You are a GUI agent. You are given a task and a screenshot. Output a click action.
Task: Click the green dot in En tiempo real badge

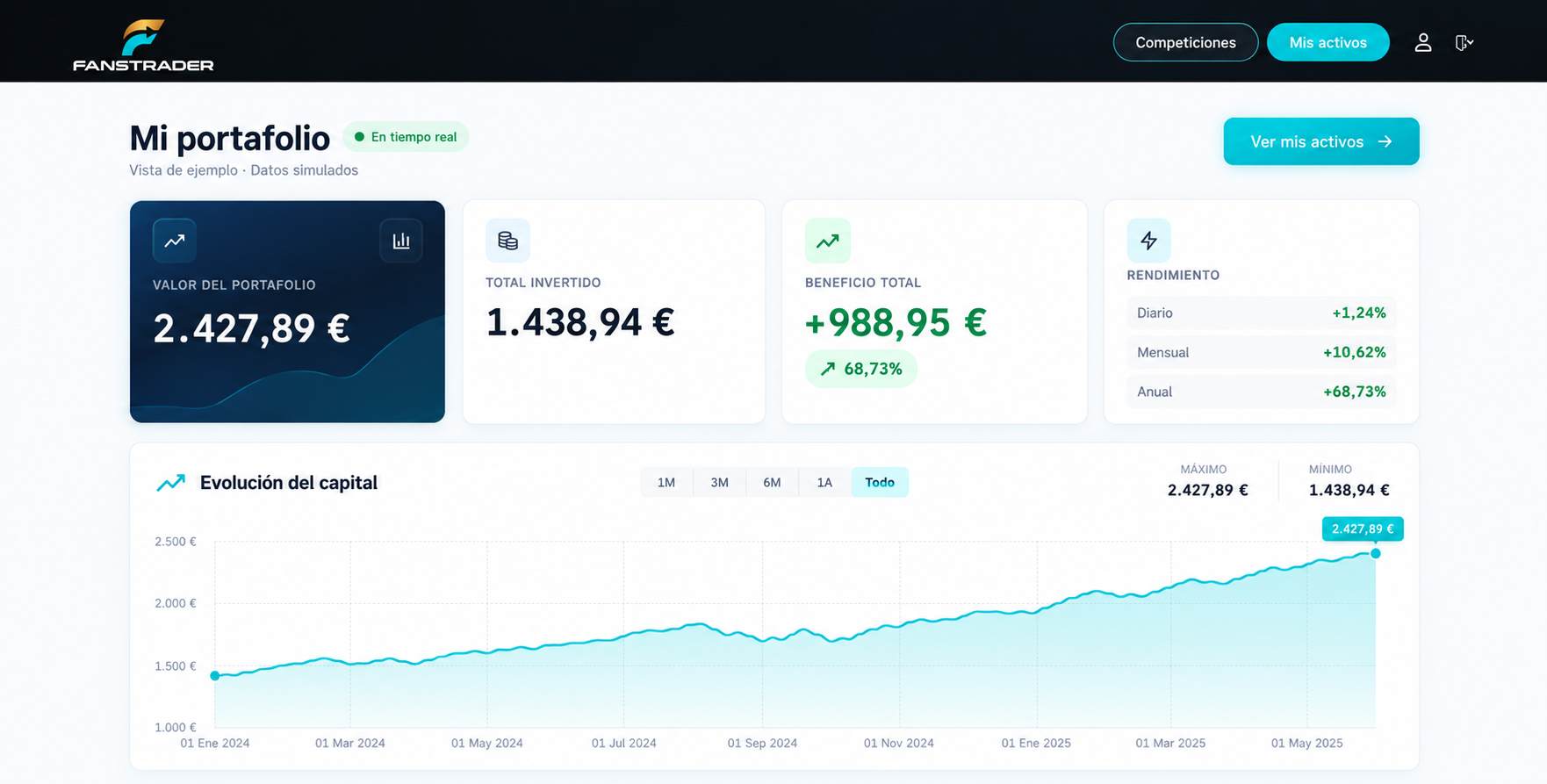pyautogui.click(x=359, y=137)
